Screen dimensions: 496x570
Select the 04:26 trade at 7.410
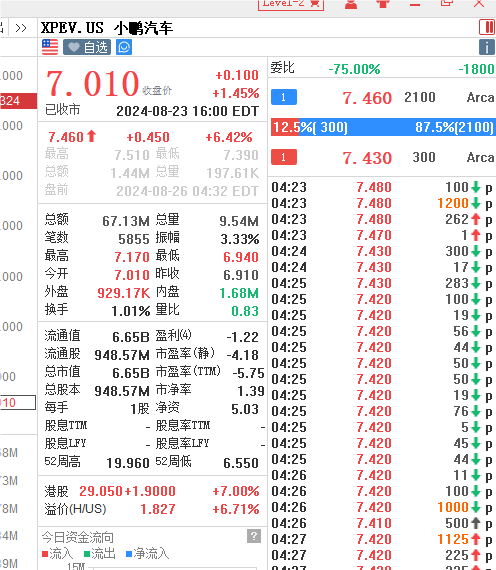[x=382, y=523]
